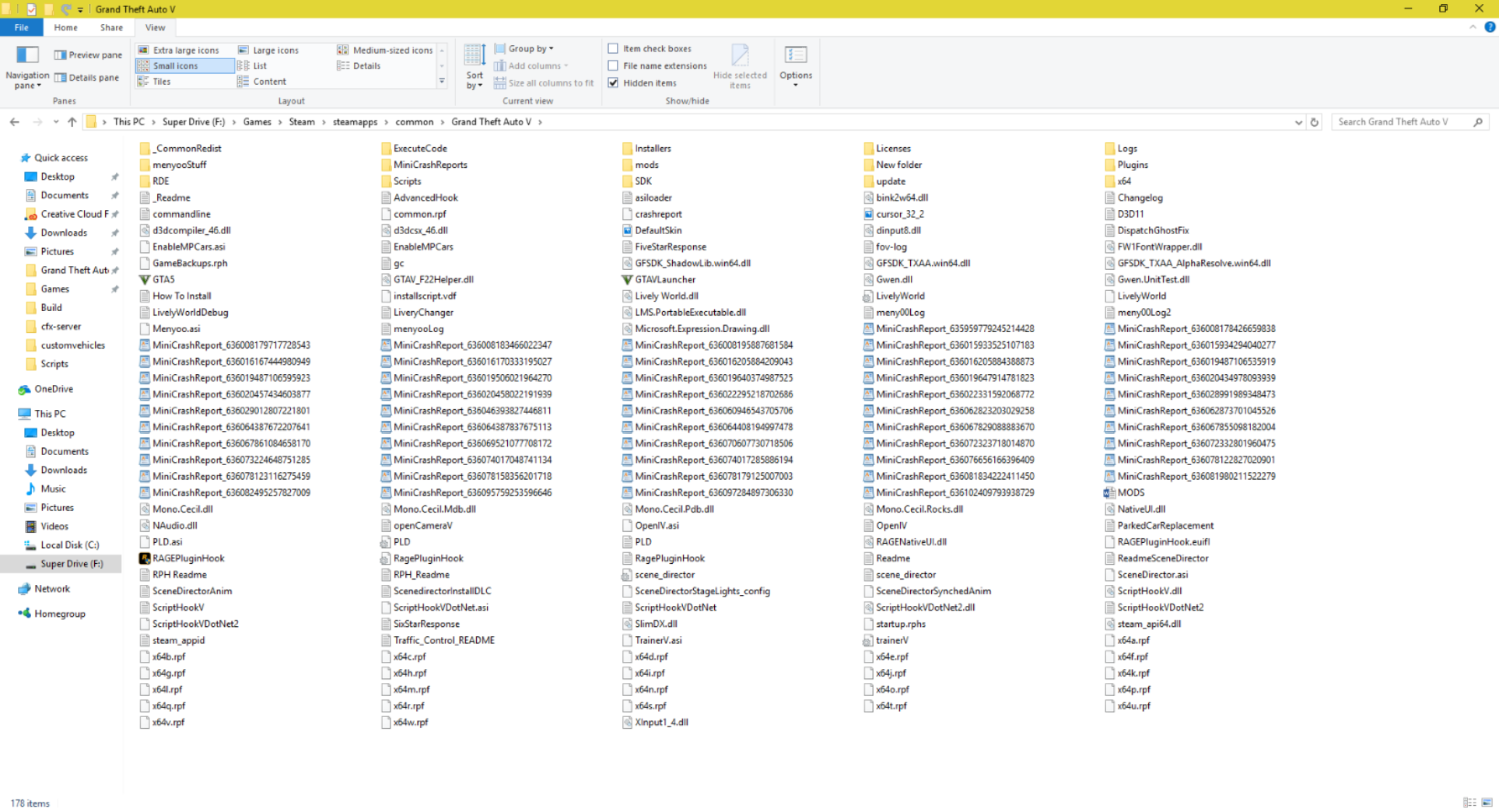Choose the Tiles layout

pos(154,82)
